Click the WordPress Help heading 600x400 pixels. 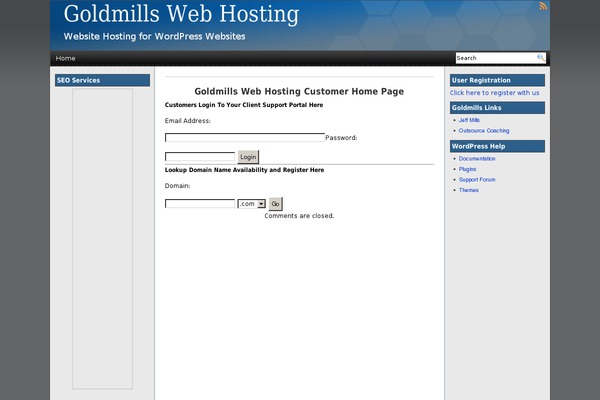497,146
